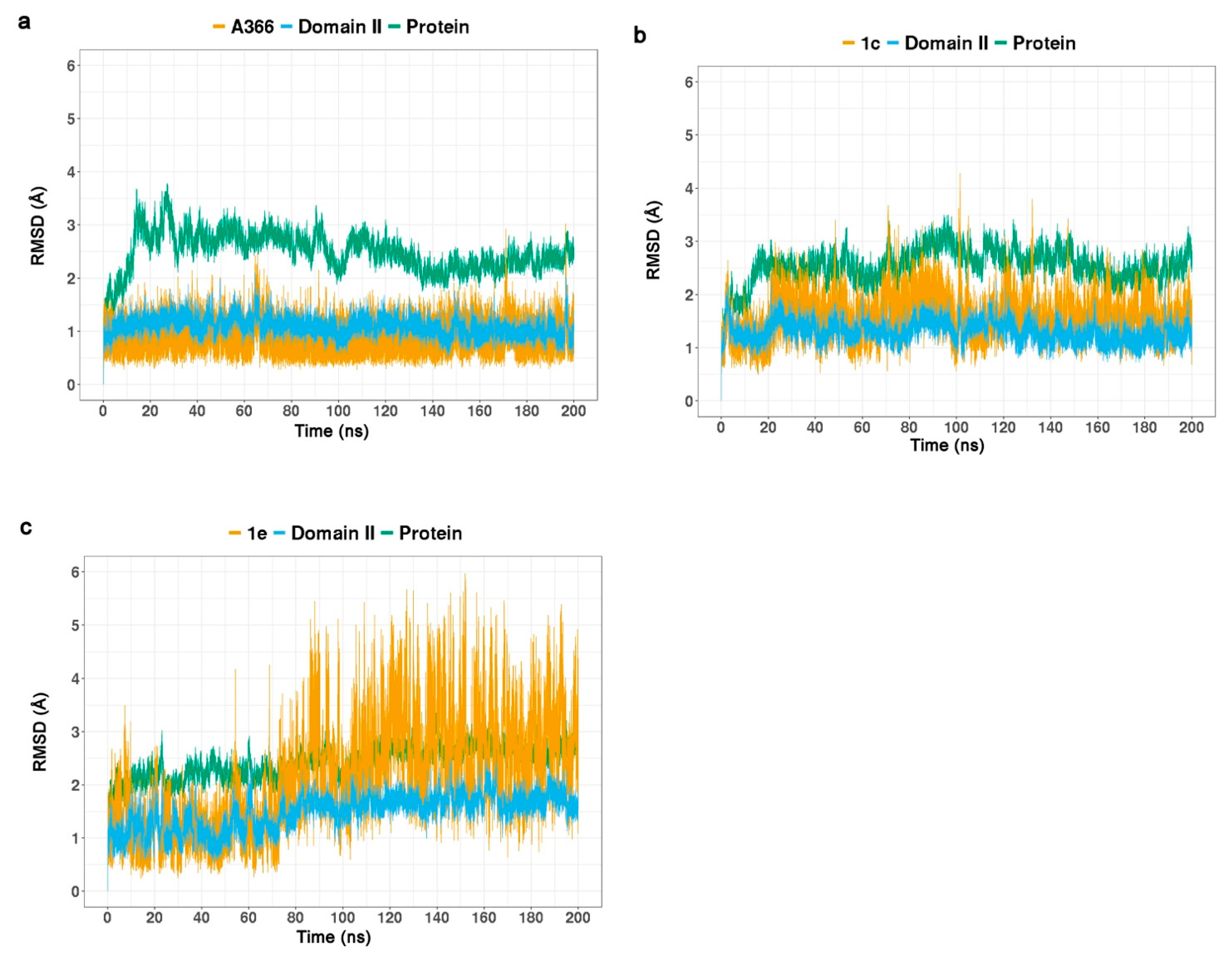Viewport: 1232px width, 958px height.
Task: Click the 'Domain II' legend text in panel b
Action: click(x=946, y=43)
